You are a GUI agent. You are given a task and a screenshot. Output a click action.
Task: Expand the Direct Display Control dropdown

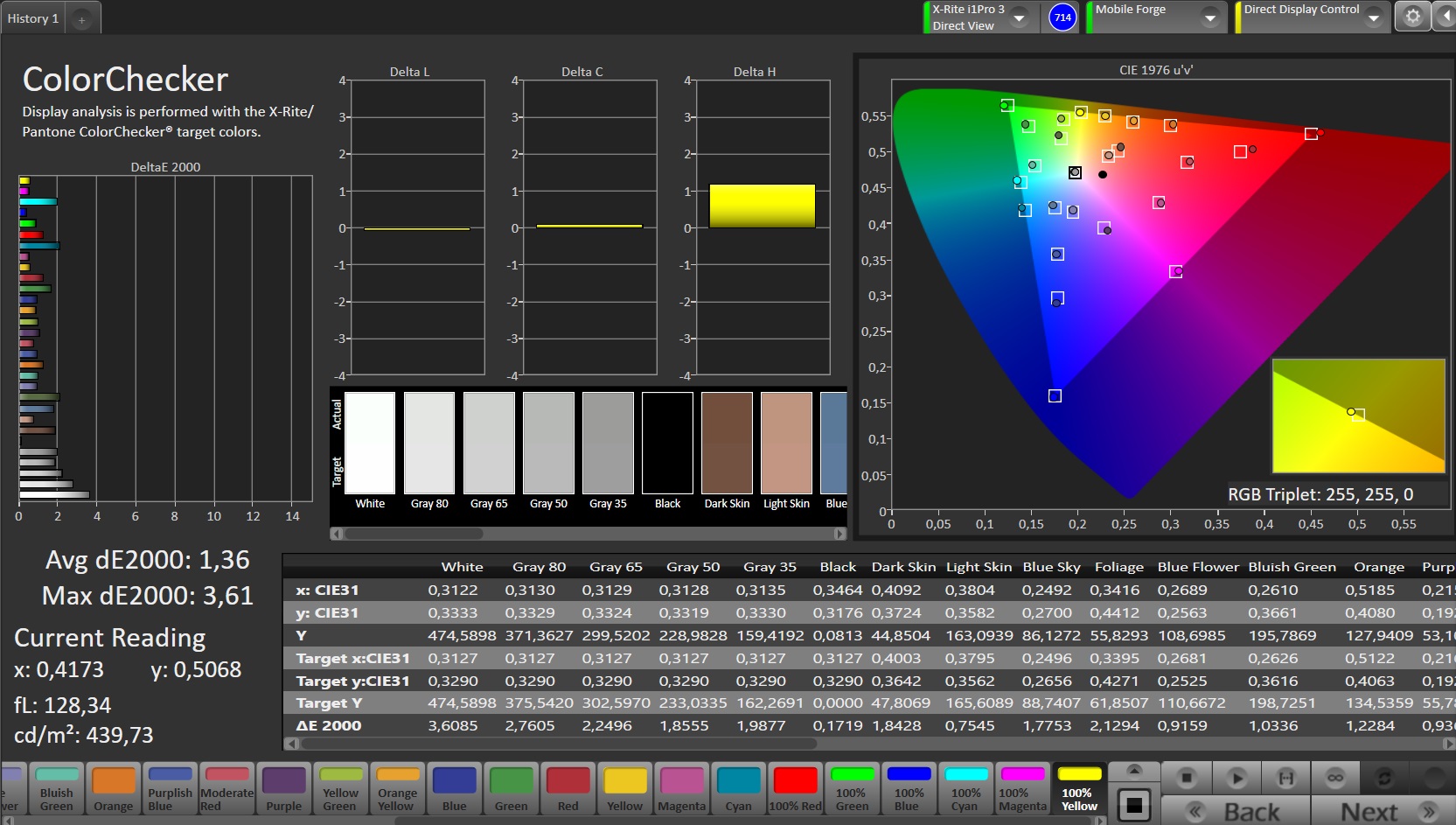coord(1374,17)
